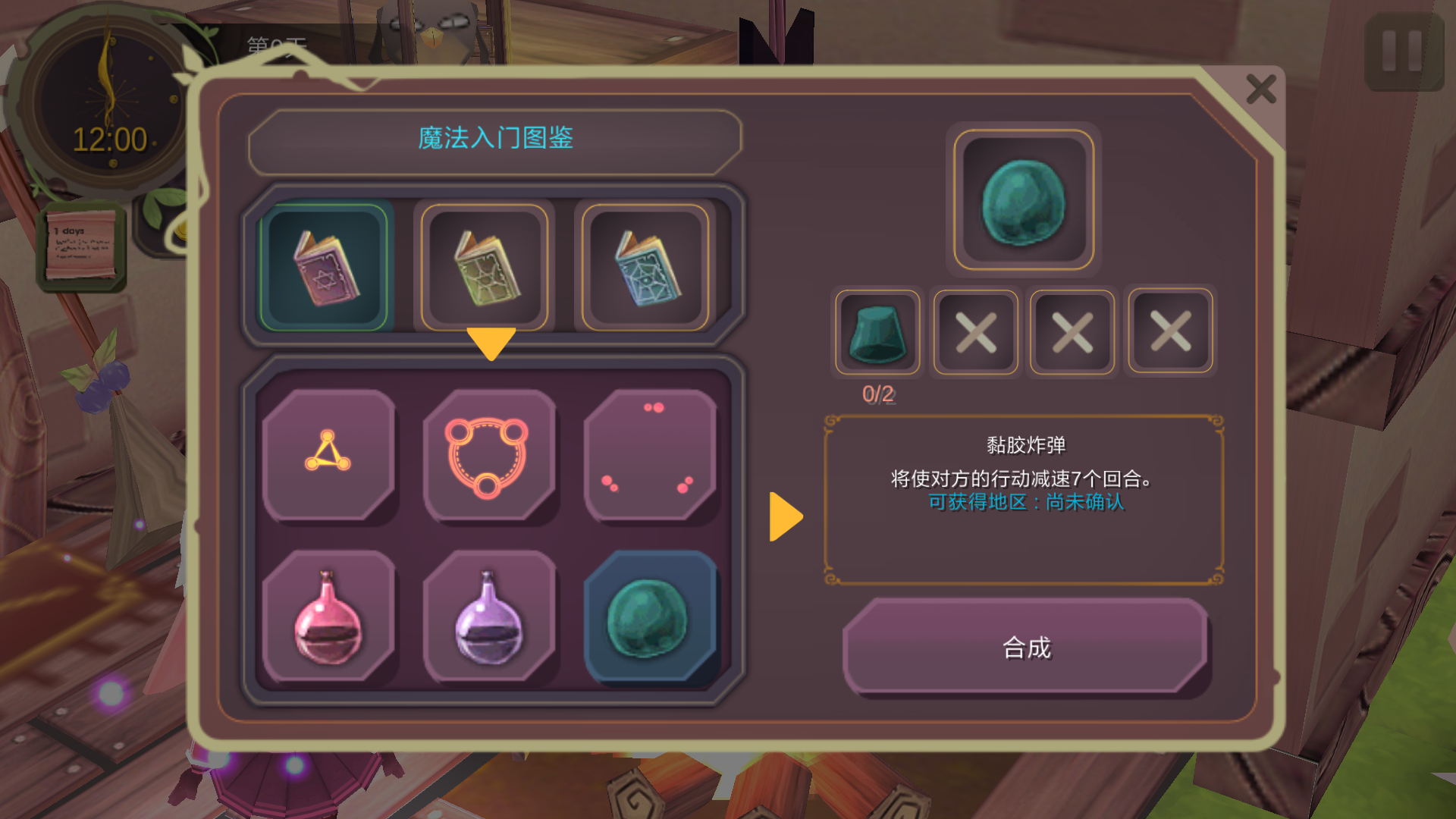Viewport: 1456px width, 819px height.
Task: Select the green rune spellbook
Action: pyautogui.click(x=485, y=268)
